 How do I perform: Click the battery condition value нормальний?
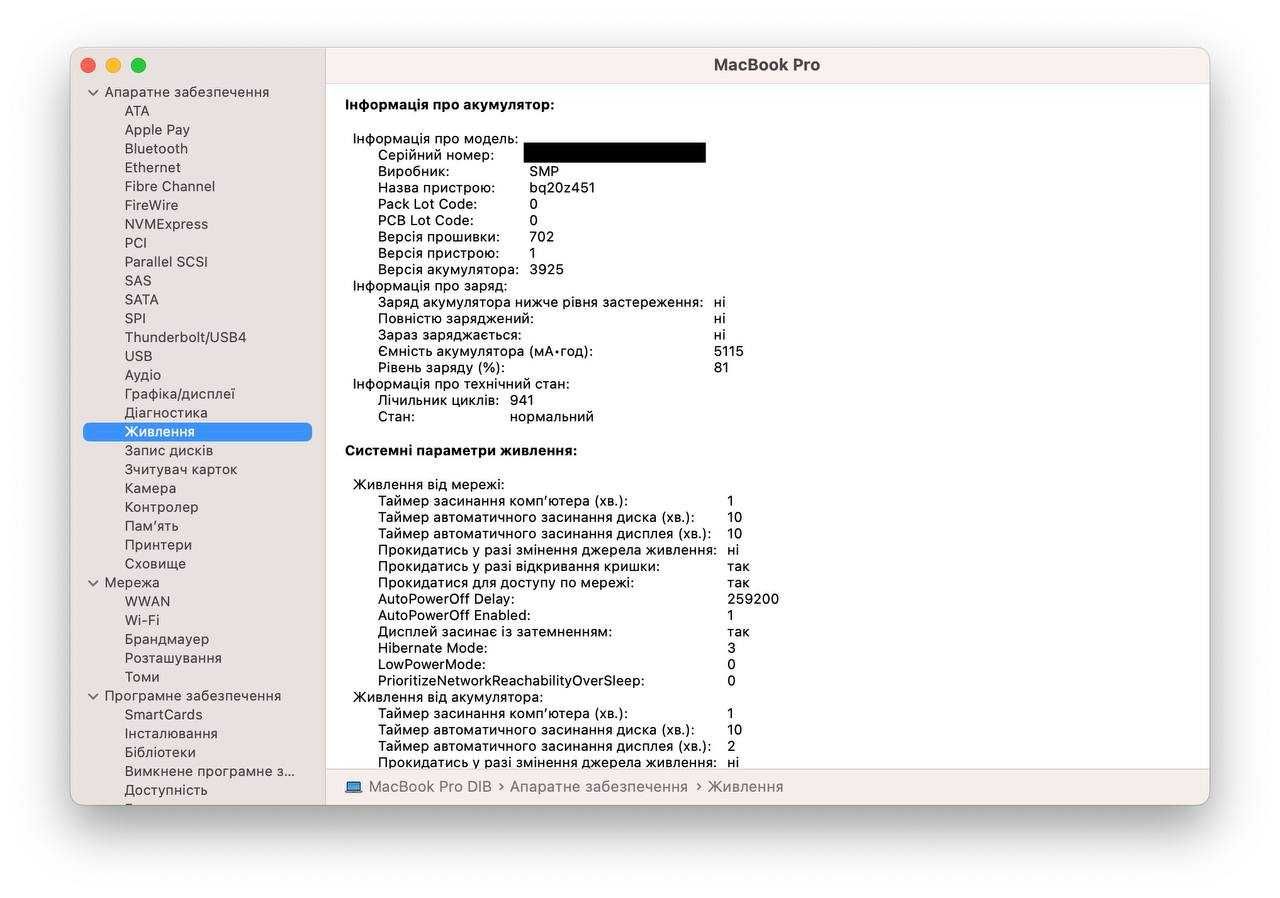551,417
